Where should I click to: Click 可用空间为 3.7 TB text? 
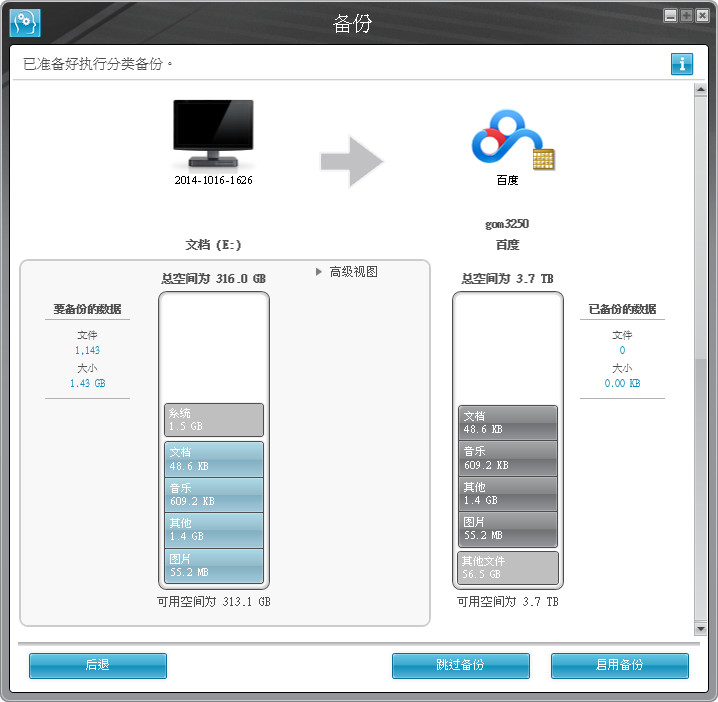coord(508,601)
